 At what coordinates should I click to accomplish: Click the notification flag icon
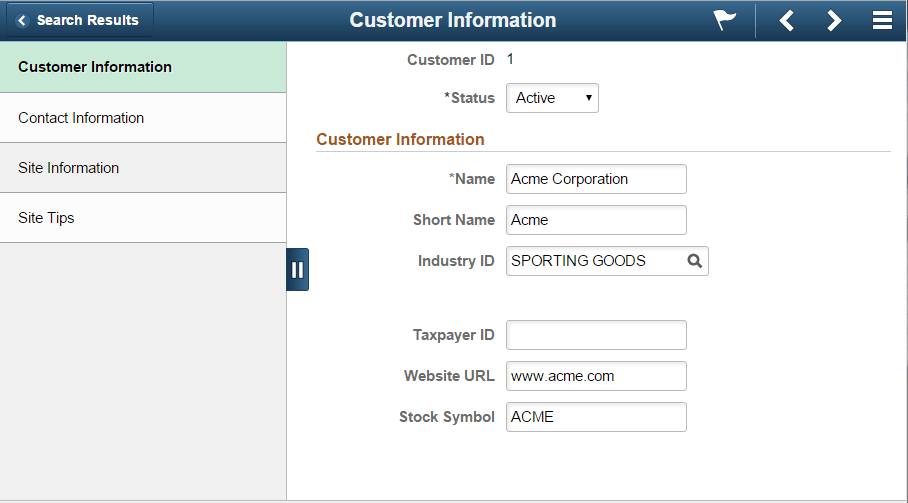724,20
